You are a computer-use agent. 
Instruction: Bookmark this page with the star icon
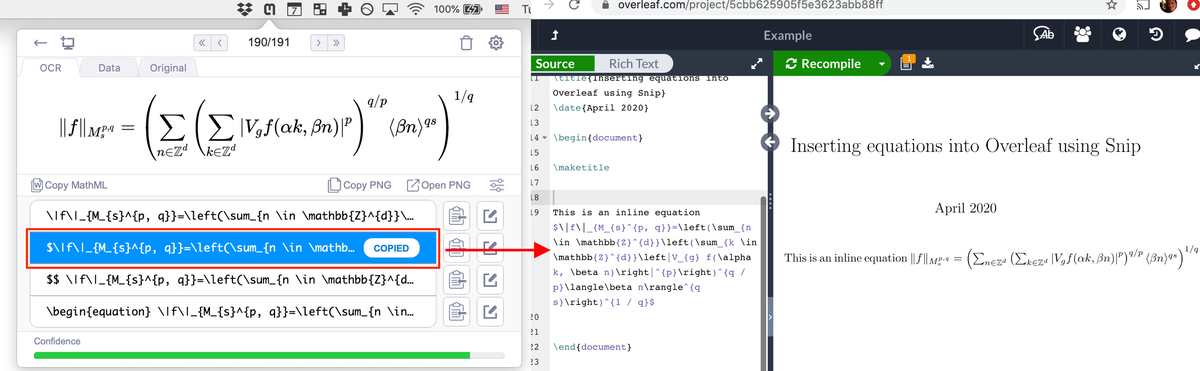[x=1111, y=6]
